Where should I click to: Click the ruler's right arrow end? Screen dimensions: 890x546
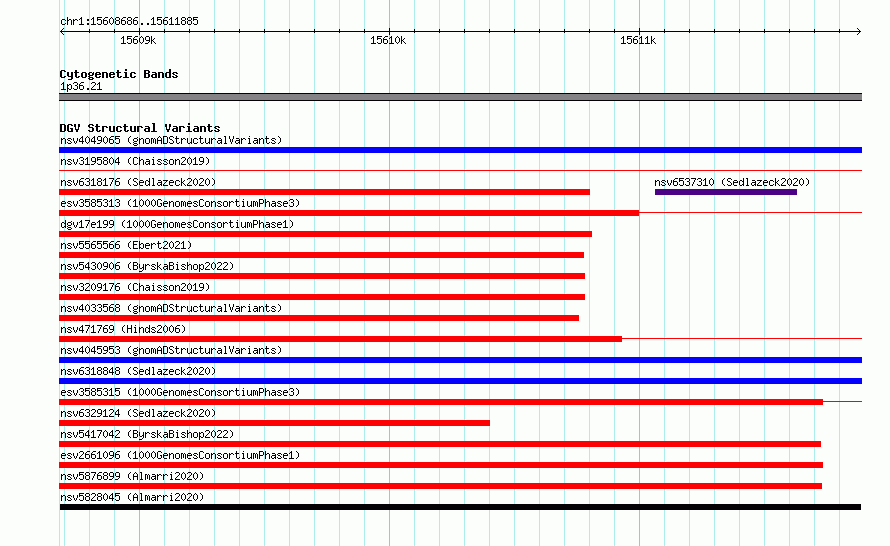858,32
